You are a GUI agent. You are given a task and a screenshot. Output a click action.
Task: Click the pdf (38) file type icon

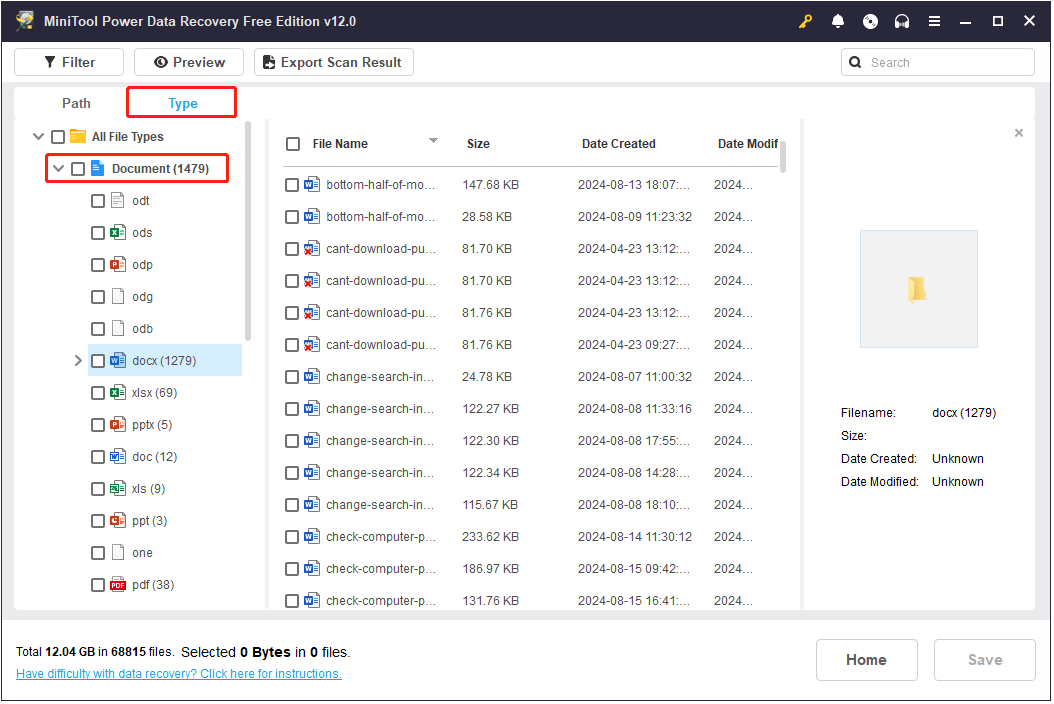tap(118, 585)
